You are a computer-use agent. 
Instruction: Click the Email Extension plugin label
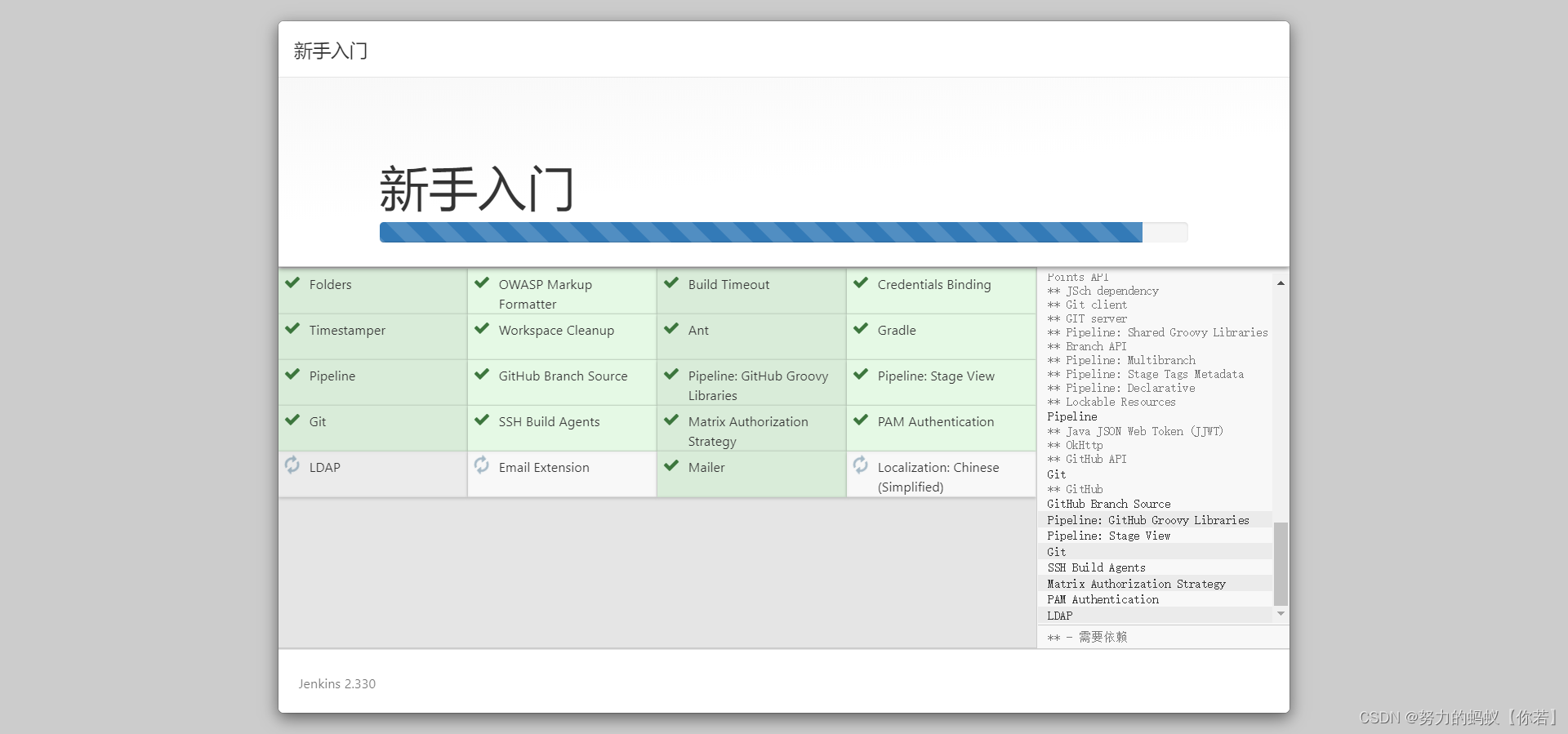tap(544, 467)
